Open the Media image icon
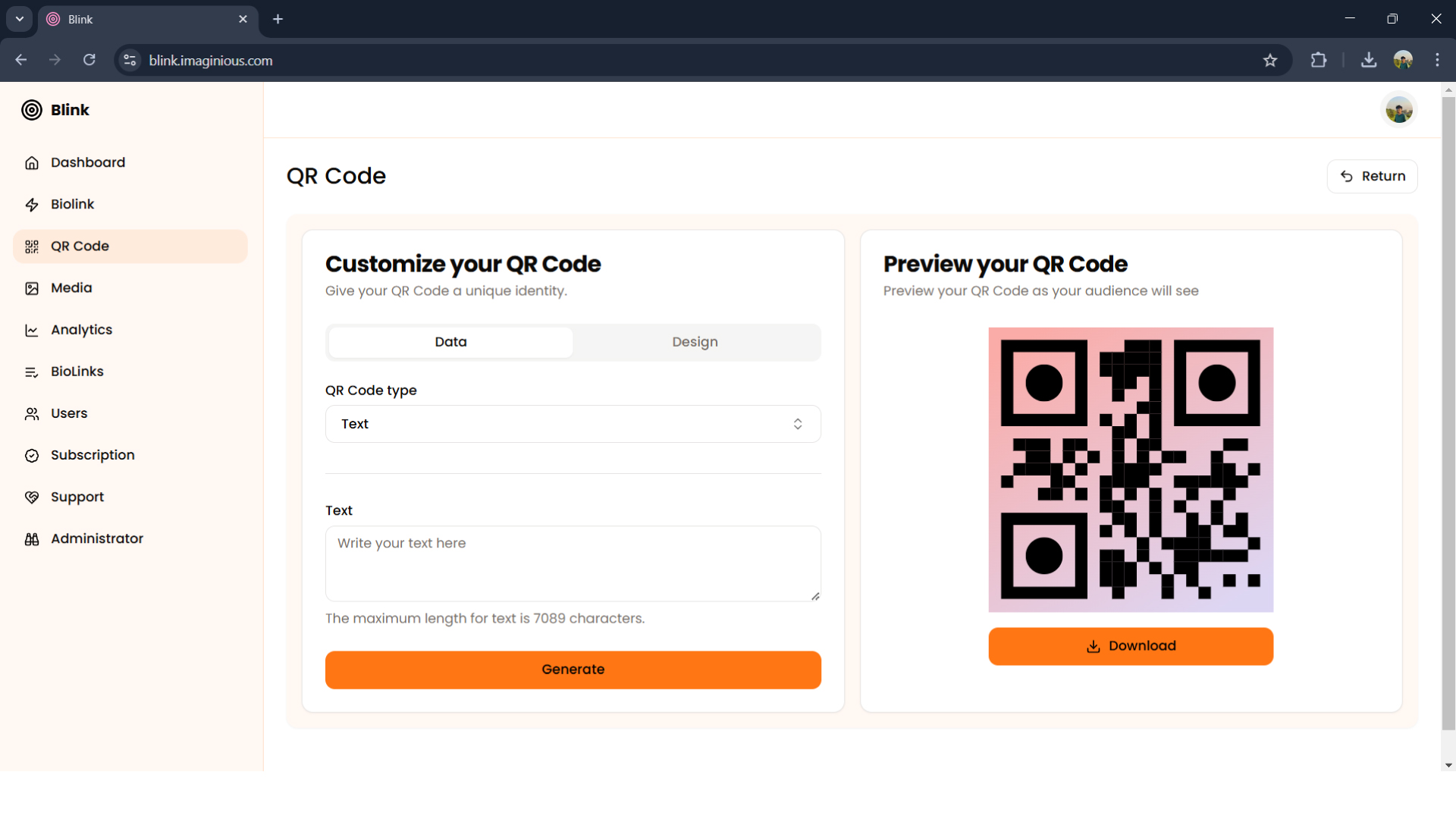Screen dimensions: 1456x819 pyautogui.click(x=31, y=288)
